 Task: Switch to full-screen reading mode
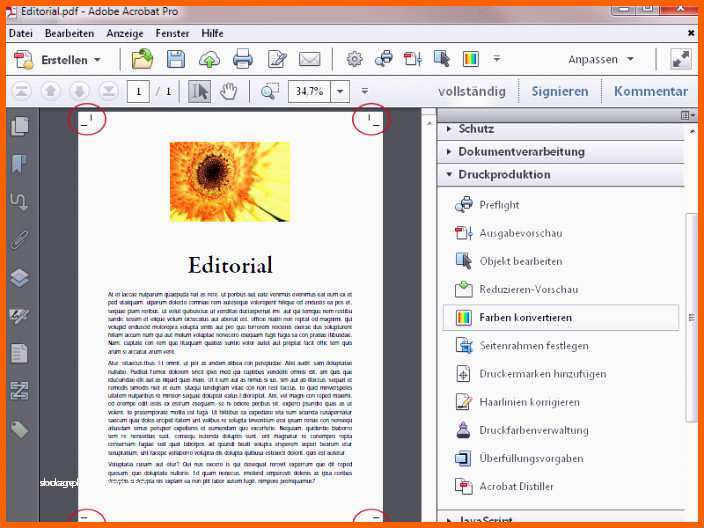point(681,59)
